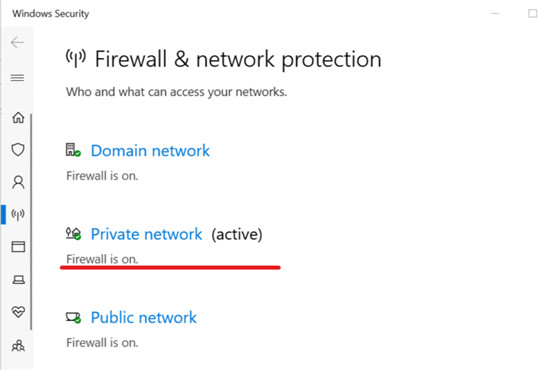Open Virus & threat protection shield icon
Viewport: 550px width, 370px height.
pyautogui.click(x=18, y=150)
